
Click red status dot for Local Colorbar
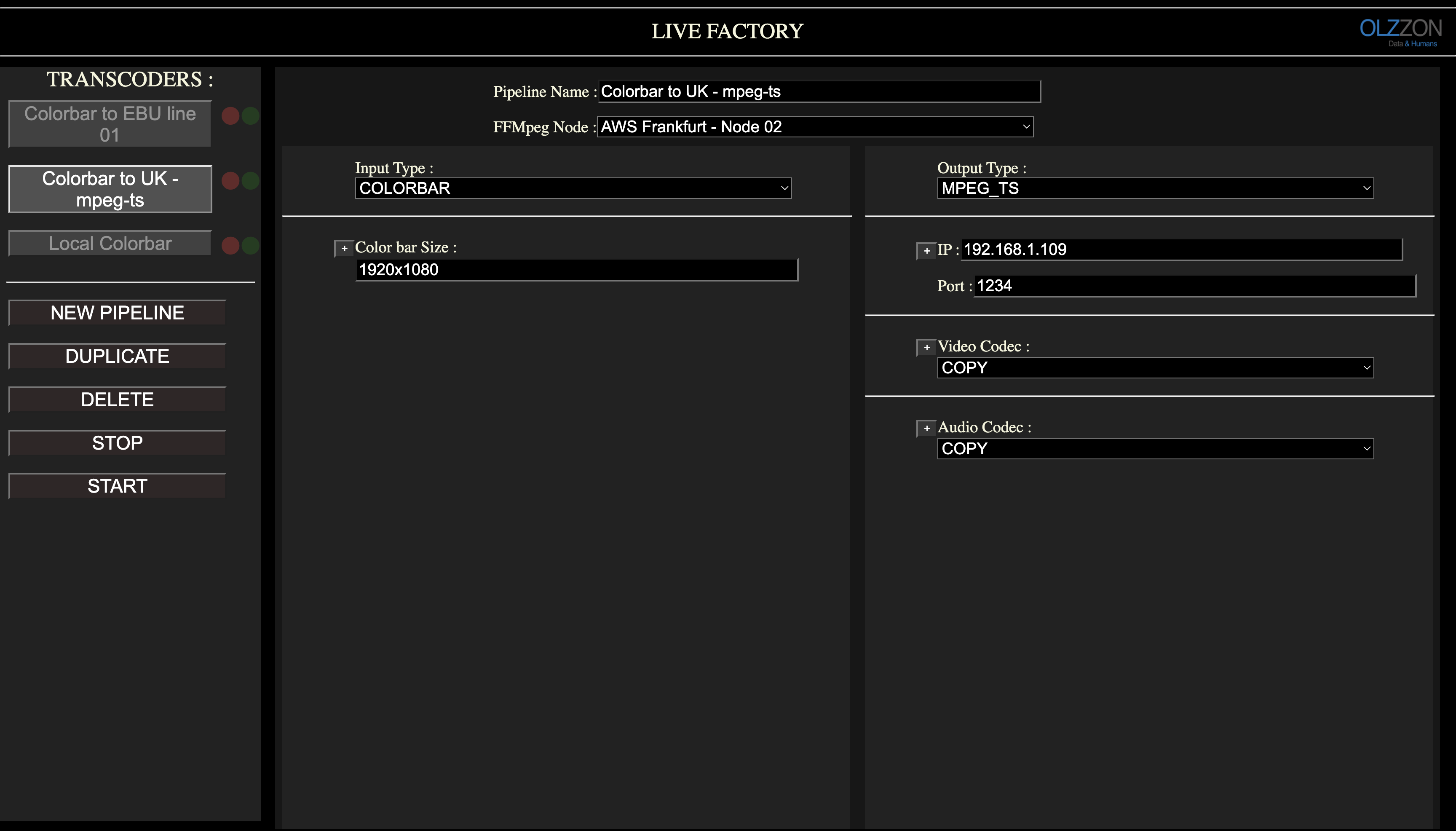(230, 245)
